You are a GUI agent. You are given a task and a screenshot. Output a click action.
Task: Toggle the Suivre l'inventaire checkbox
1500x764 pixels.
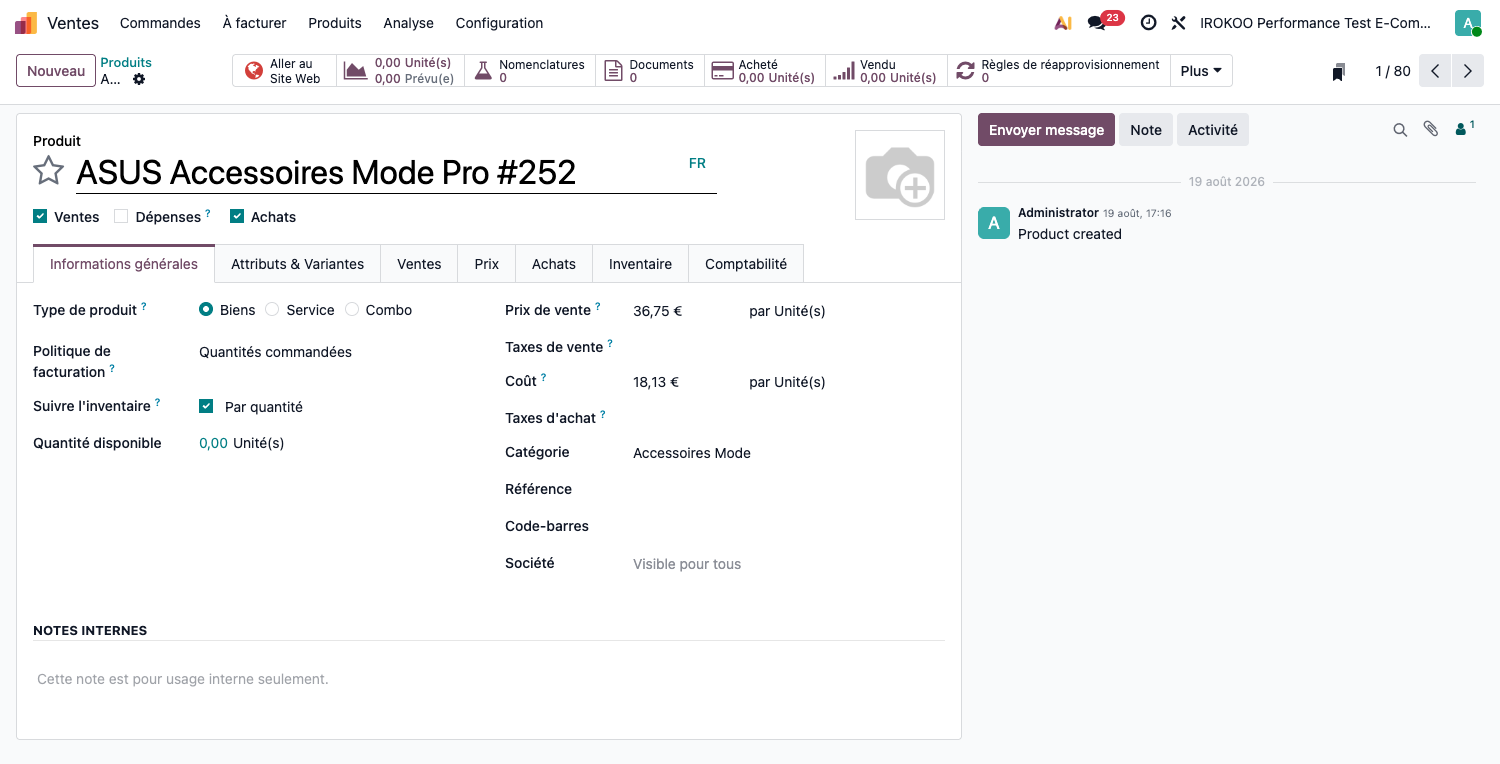[x=206, y=406]
